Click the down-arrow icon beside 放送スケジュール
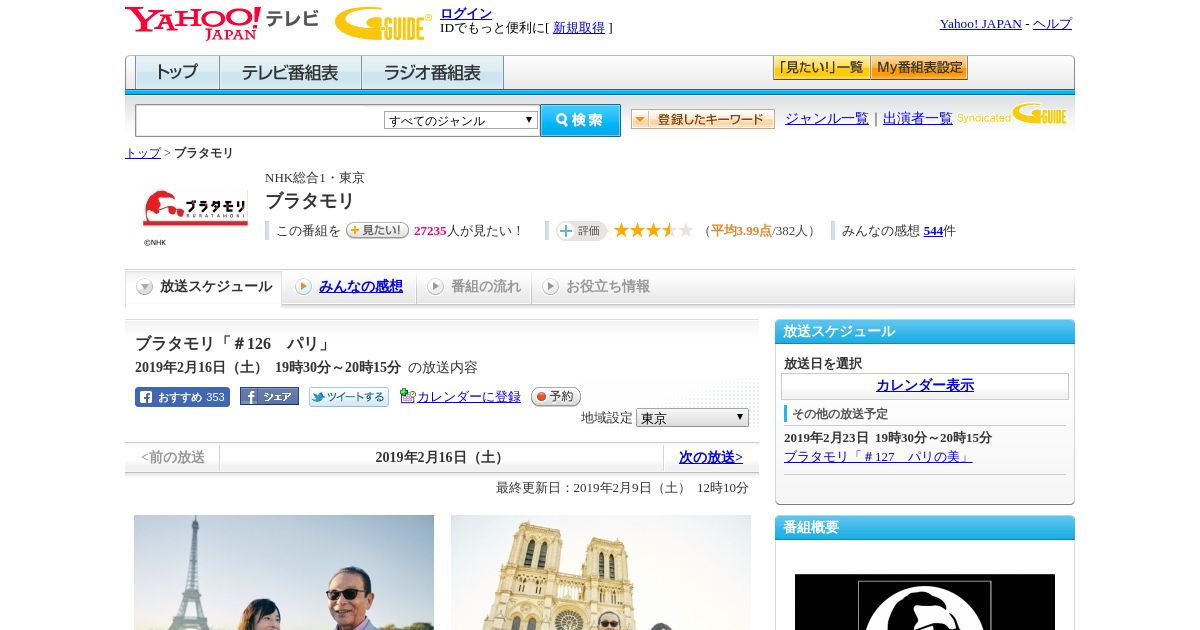 [145, 287]
